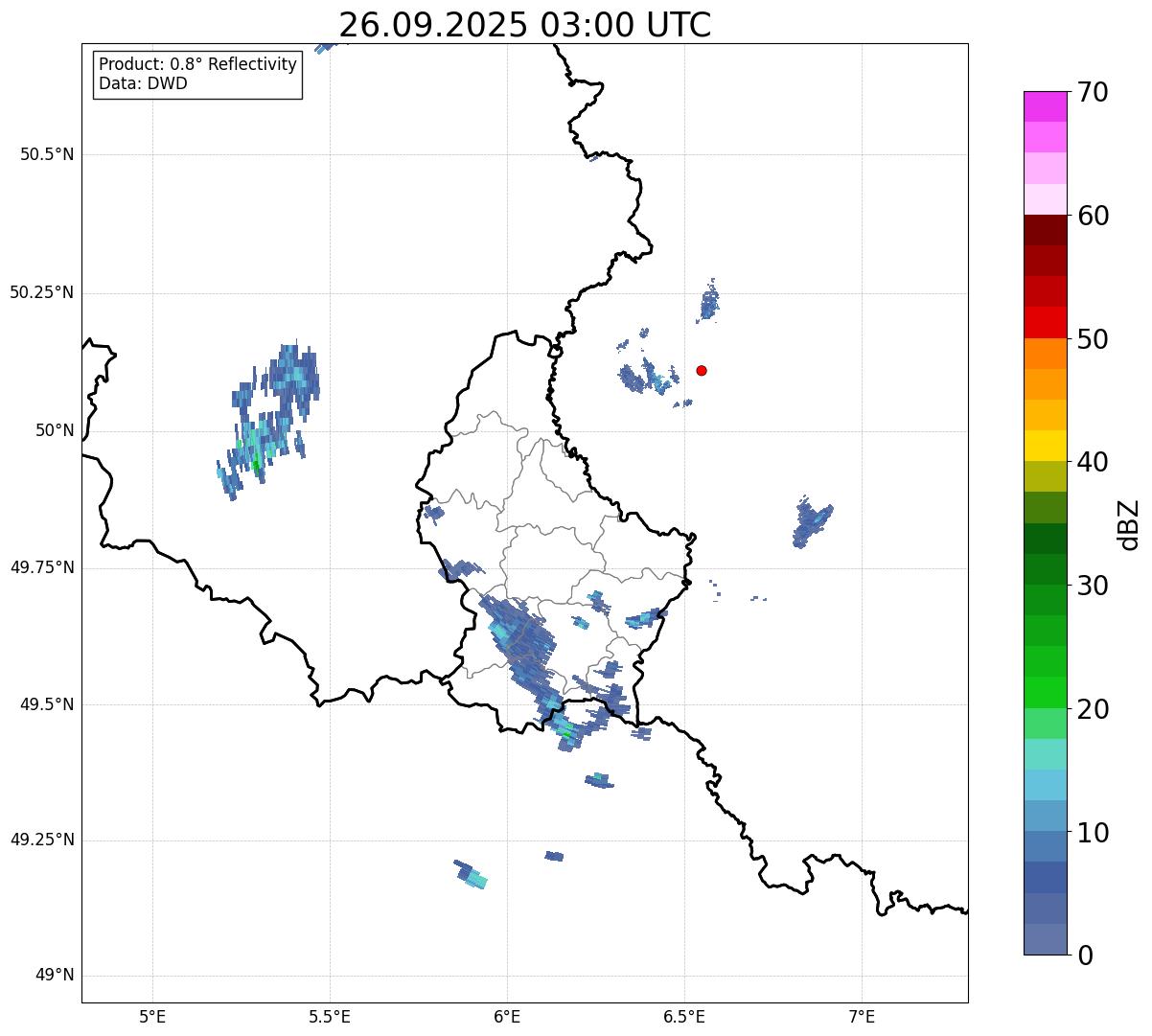
Task: Click the dark maroon colorbar segment below 60
Action: (1046, 230)
